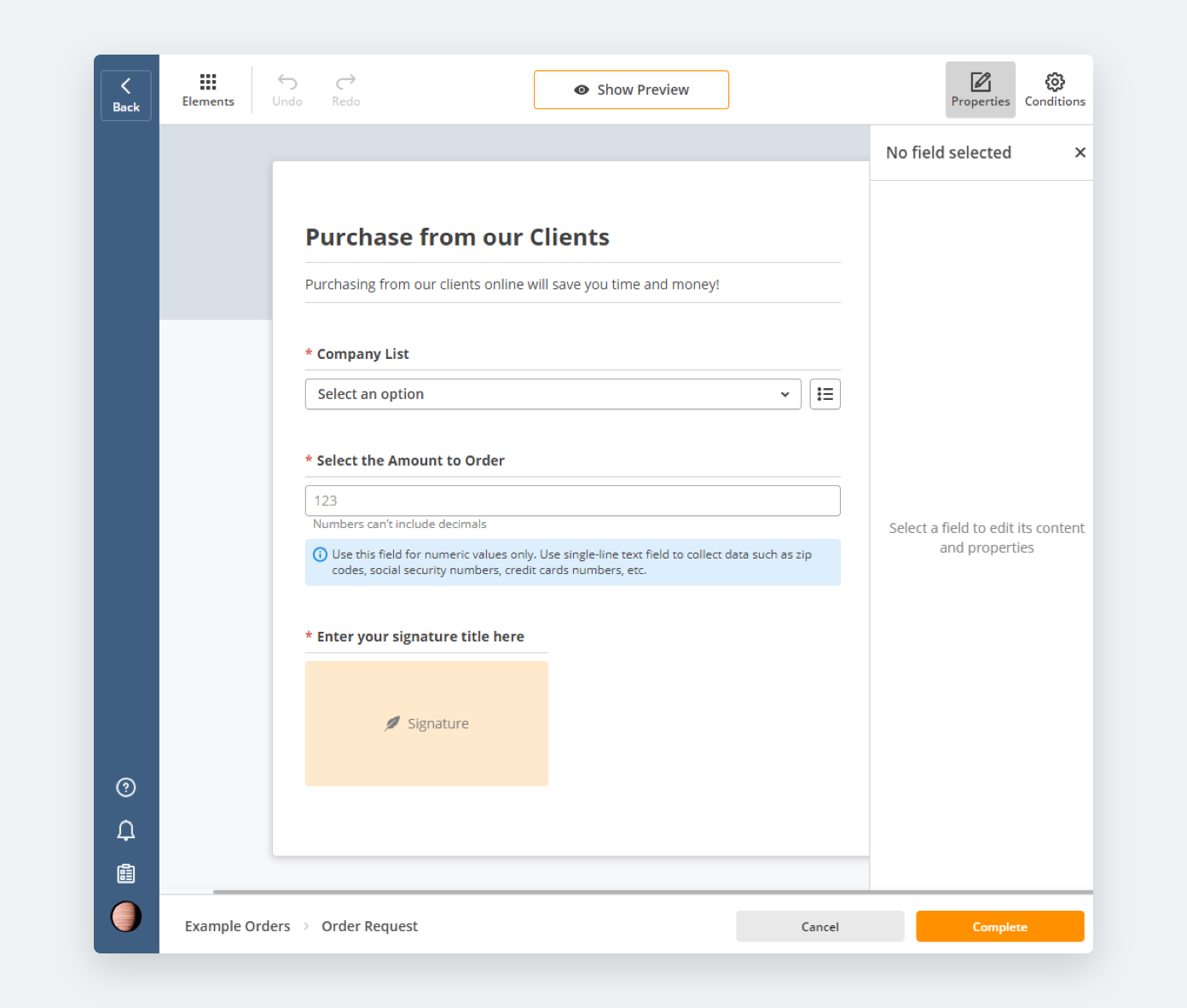Click the Signature box area

[x=426, y=723]
